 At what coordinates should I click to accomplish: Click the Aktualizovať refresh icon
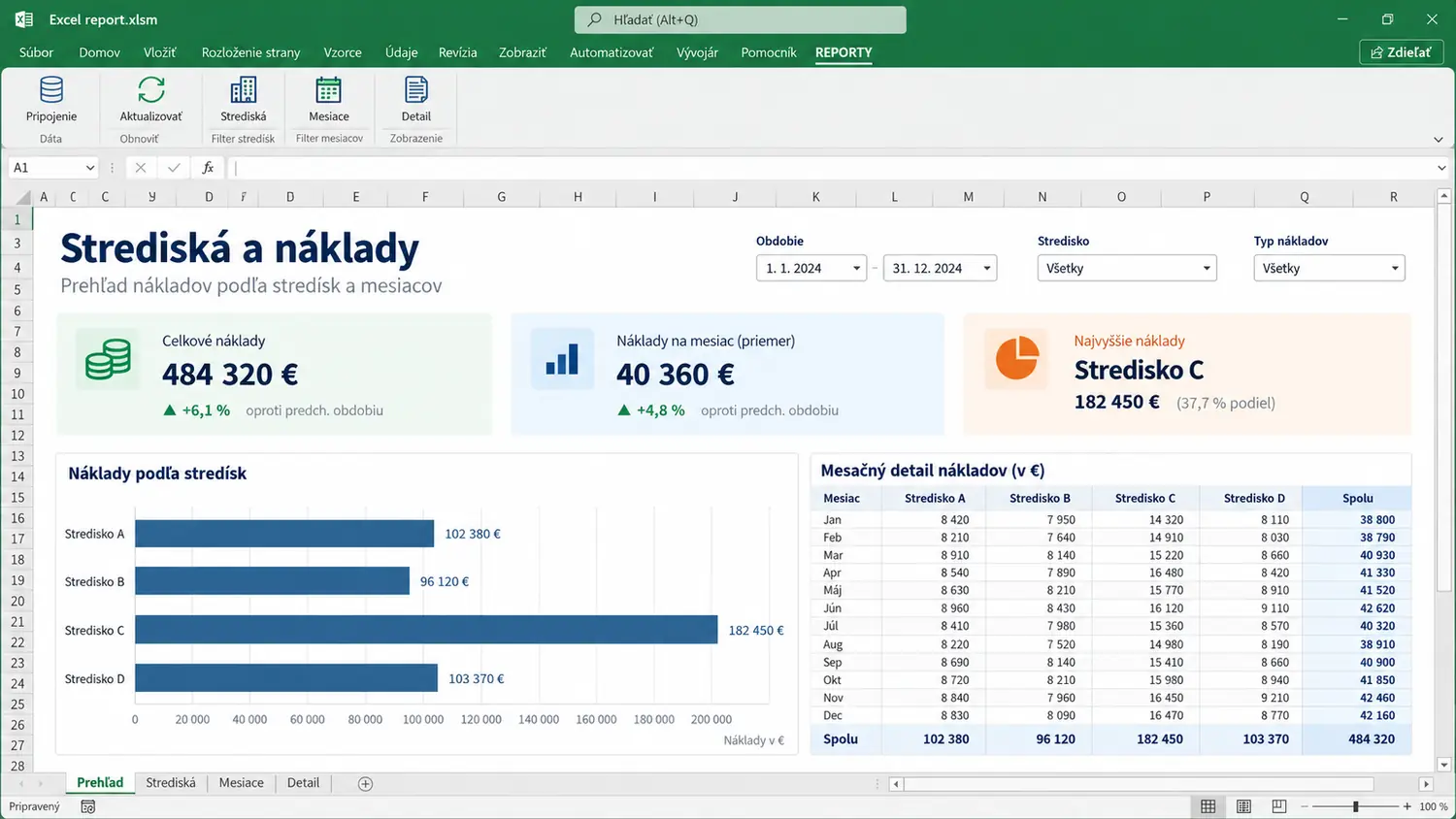(150, 90)
